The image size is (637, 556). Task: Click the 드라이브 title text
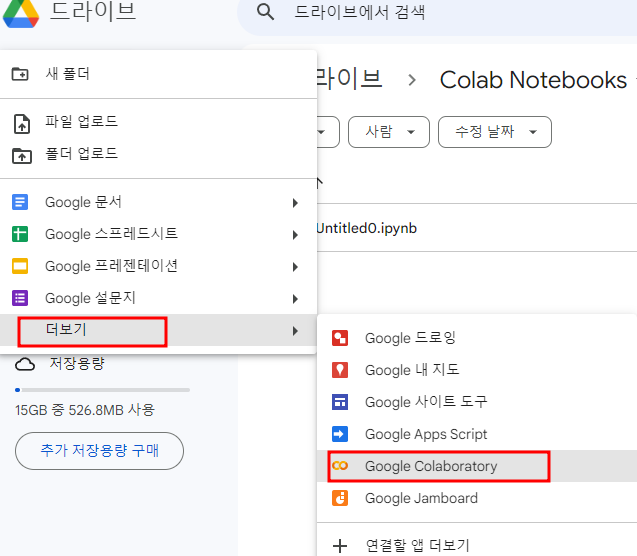coord(93,11)
